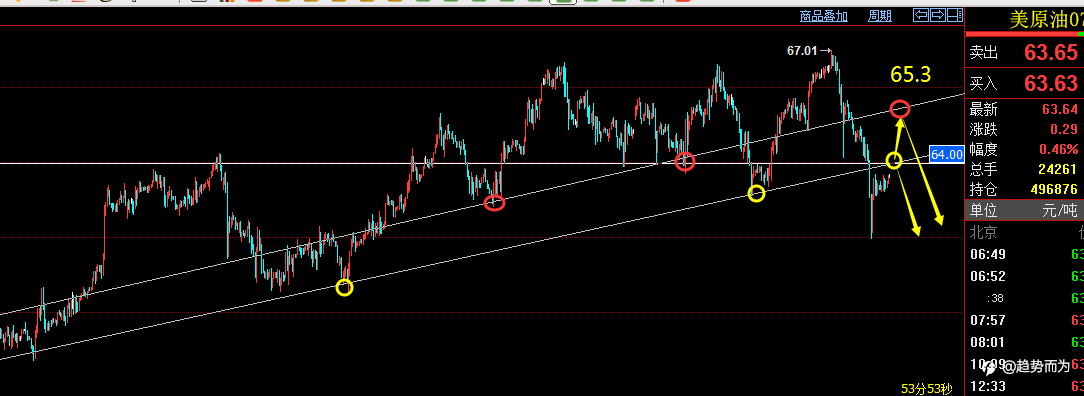Click the 53分53秒 countdown timer

[926, 389]
